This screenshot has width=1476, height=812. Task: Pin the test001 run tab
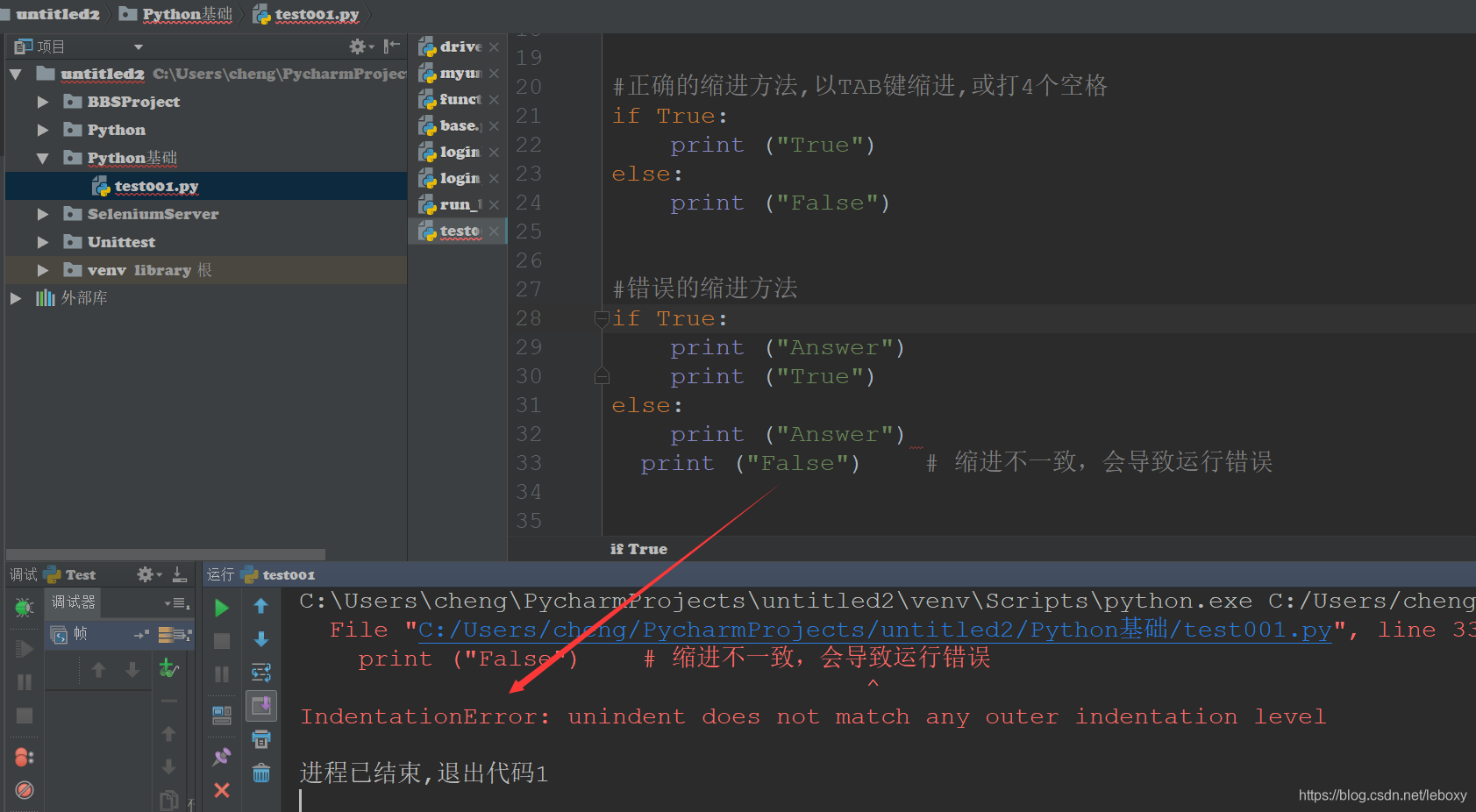pyautogui.click(x=222, y=756)
